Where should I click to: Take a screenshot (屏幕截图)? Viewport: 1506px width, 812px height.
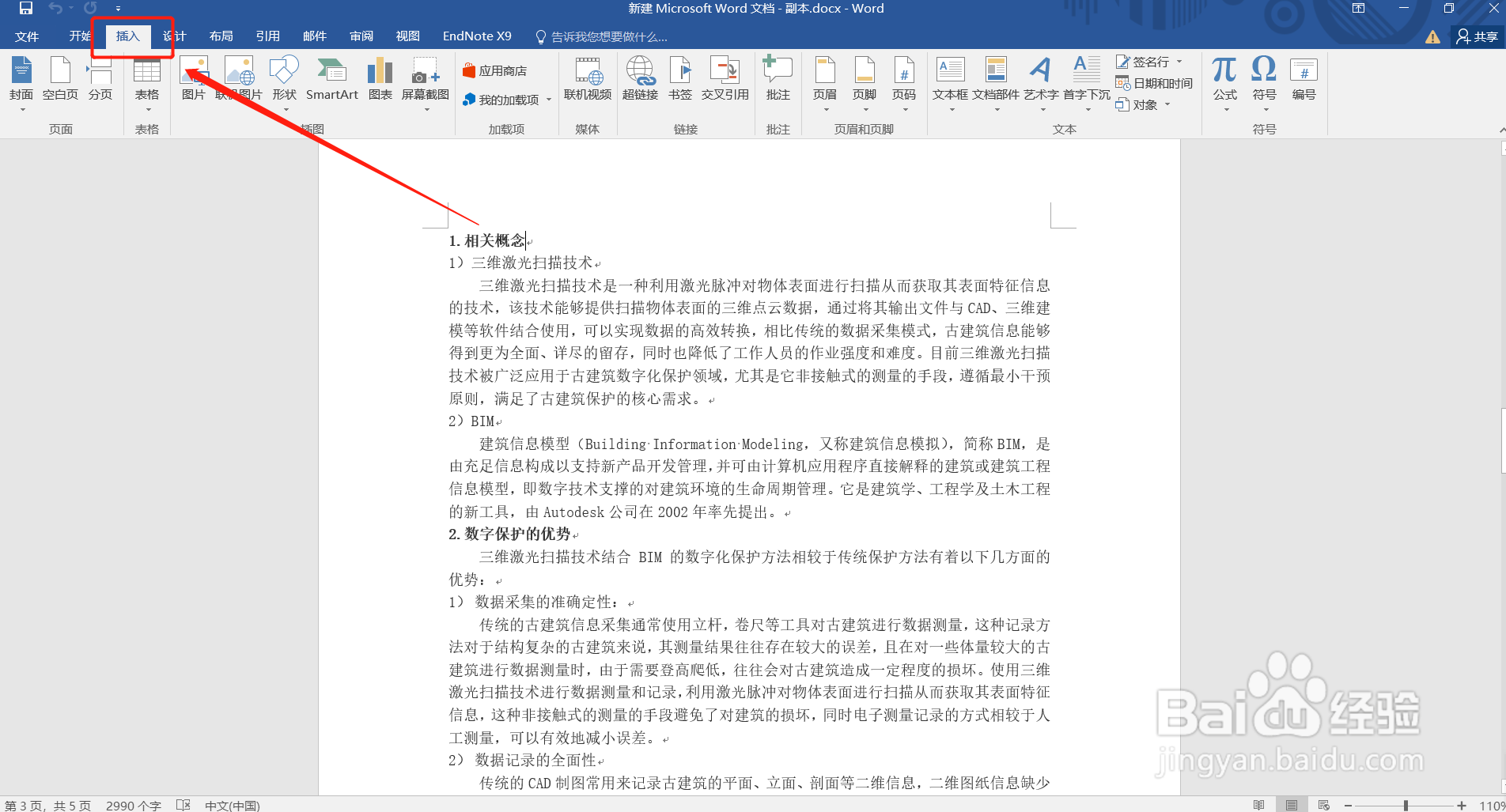click(425, 82)
